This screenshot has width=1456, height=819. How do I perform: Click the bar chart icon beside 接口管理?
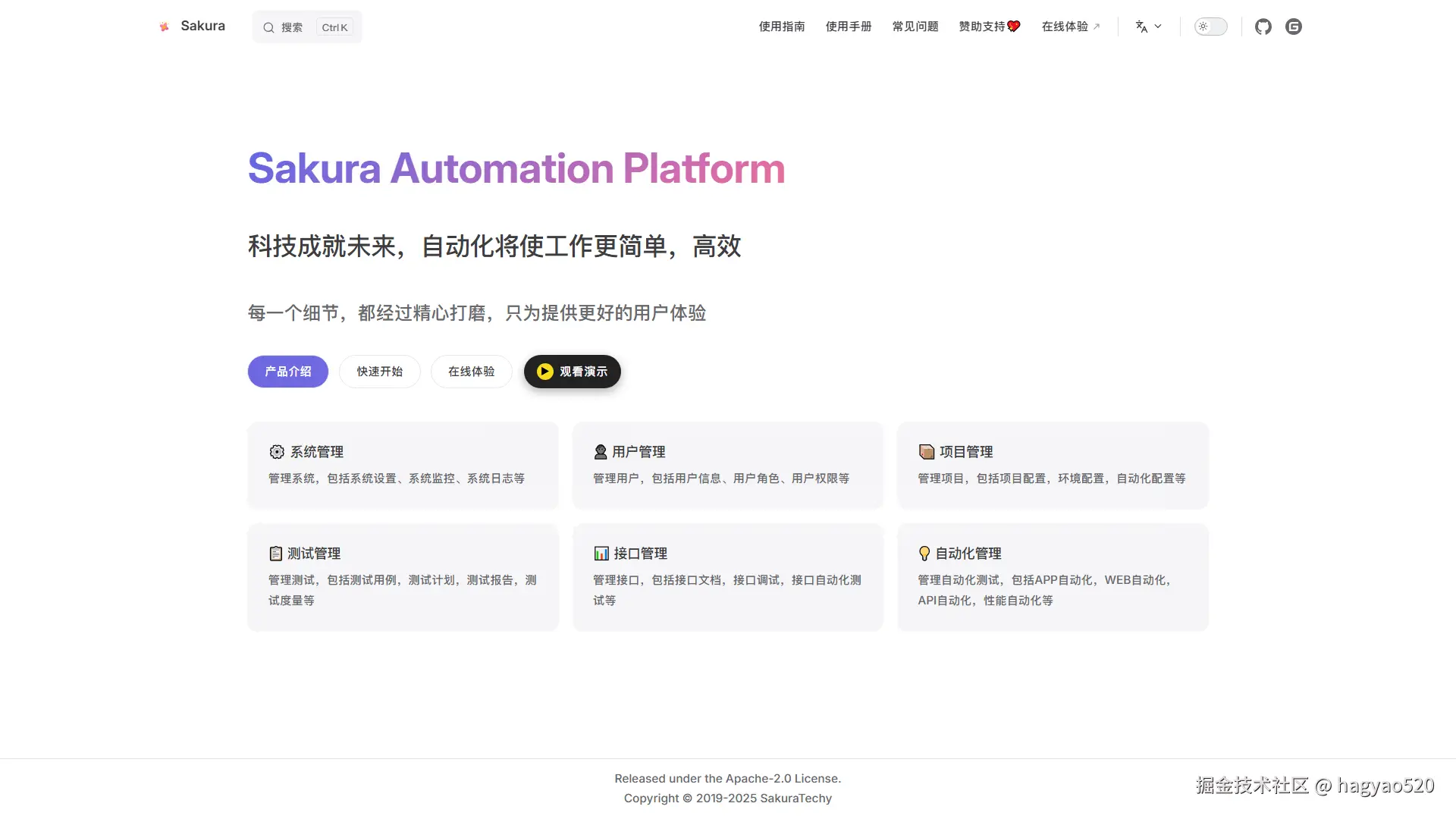pyautogui.click(x=601, y=554)
